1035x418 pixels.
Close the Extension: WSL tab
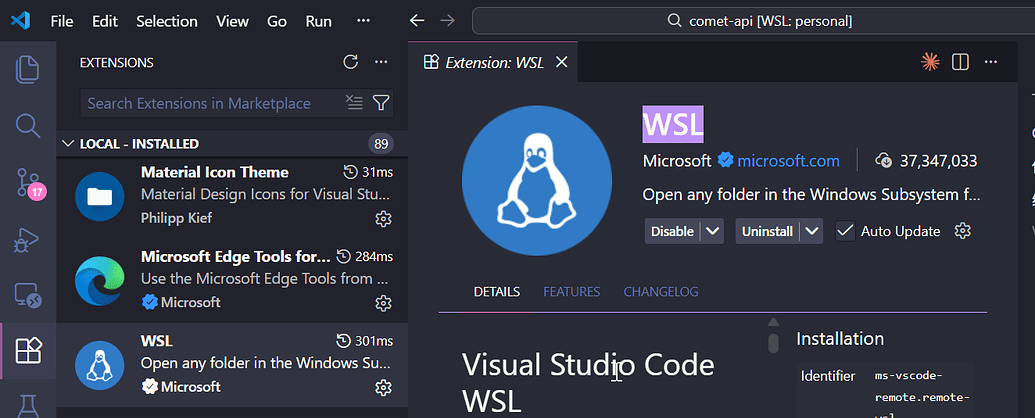[x=561, y=62]
